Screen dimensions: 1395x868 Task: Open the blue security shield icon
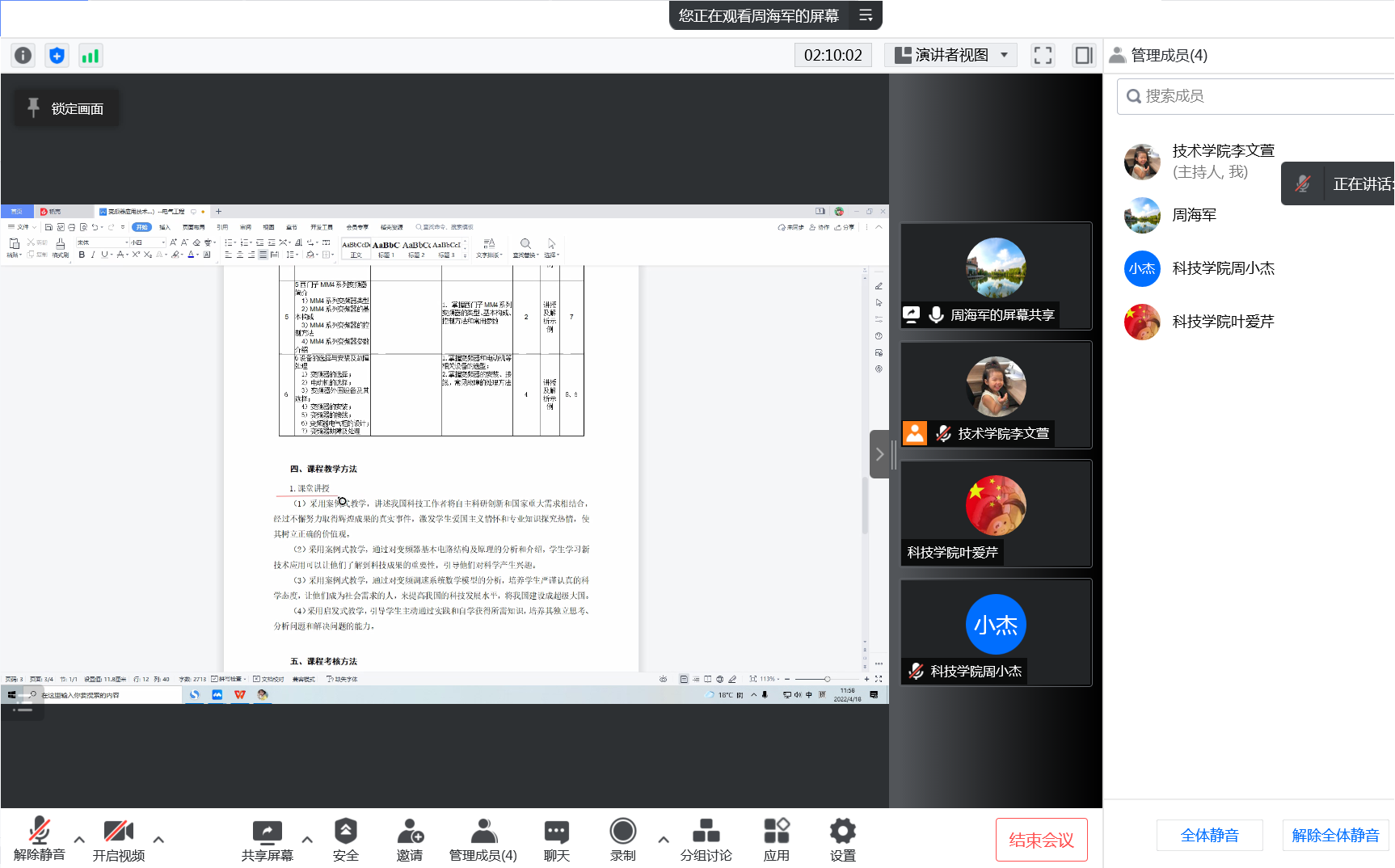(57, 55)
